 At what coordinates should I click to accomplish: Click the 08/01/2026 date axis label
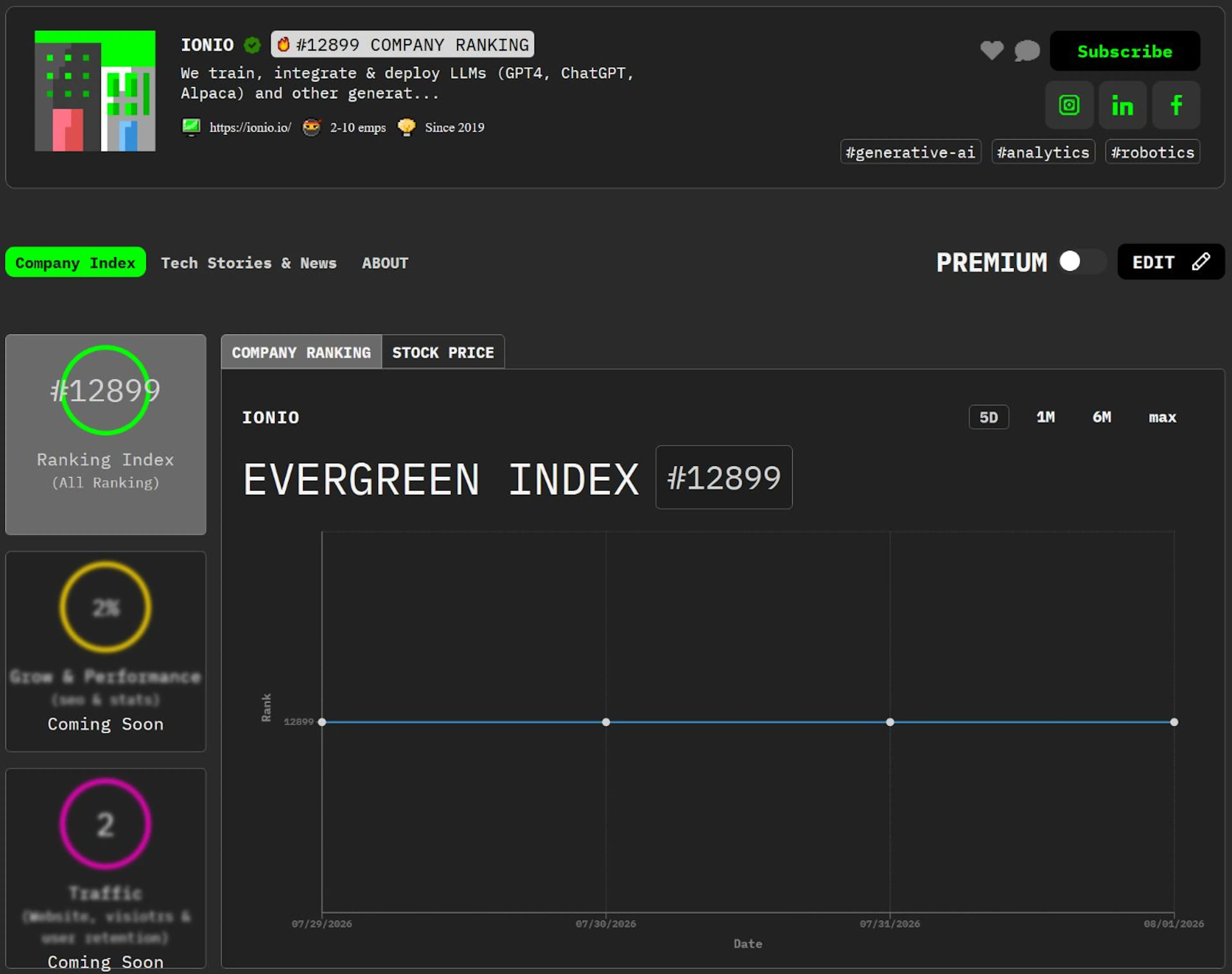(1174, 924)
